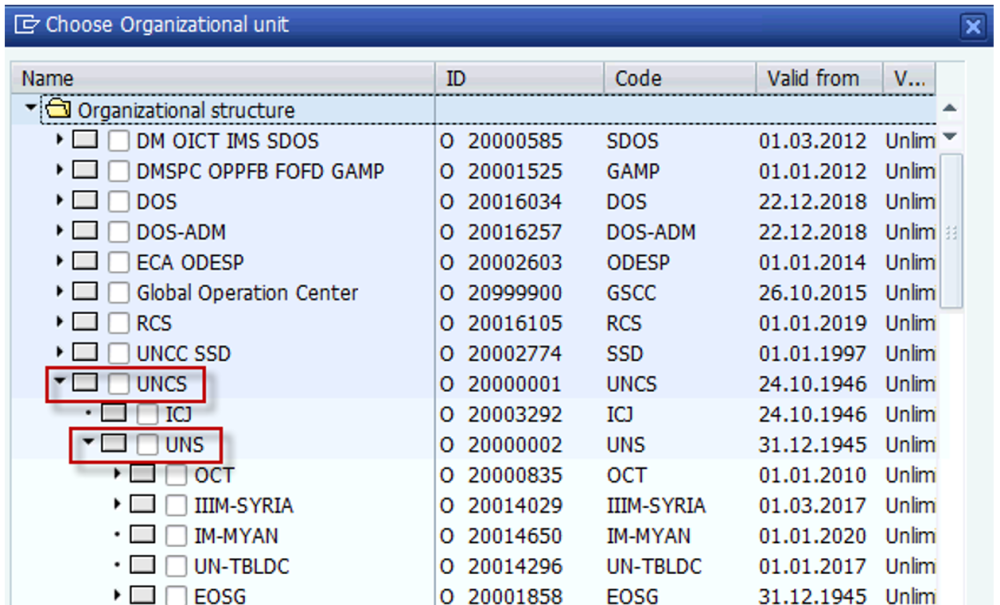The height and width of the screenshot is (605, 1000).
Task: Click the org unit icon in the DOS row
Action: (x=85, y=200)
